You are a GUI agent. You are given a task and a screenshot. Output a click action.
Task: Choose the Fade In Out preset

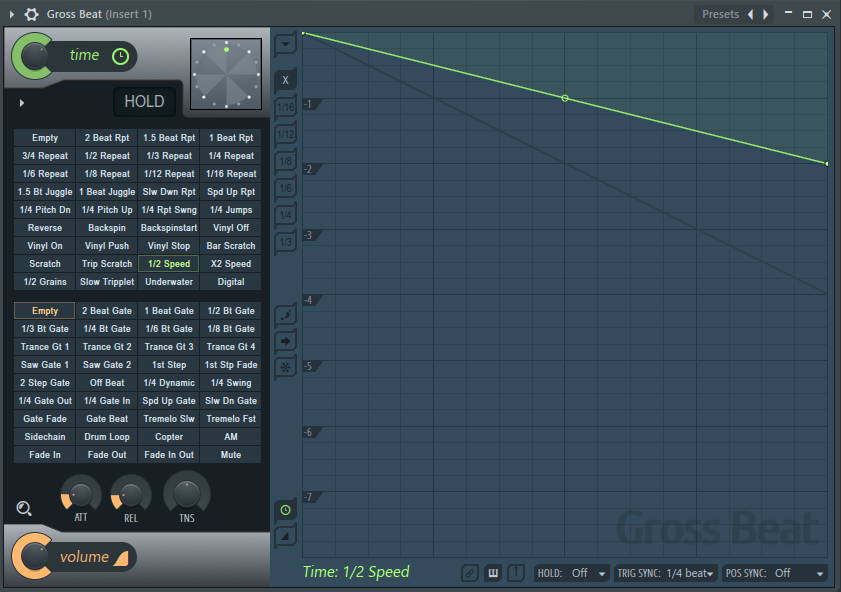(x=169, y=455)
